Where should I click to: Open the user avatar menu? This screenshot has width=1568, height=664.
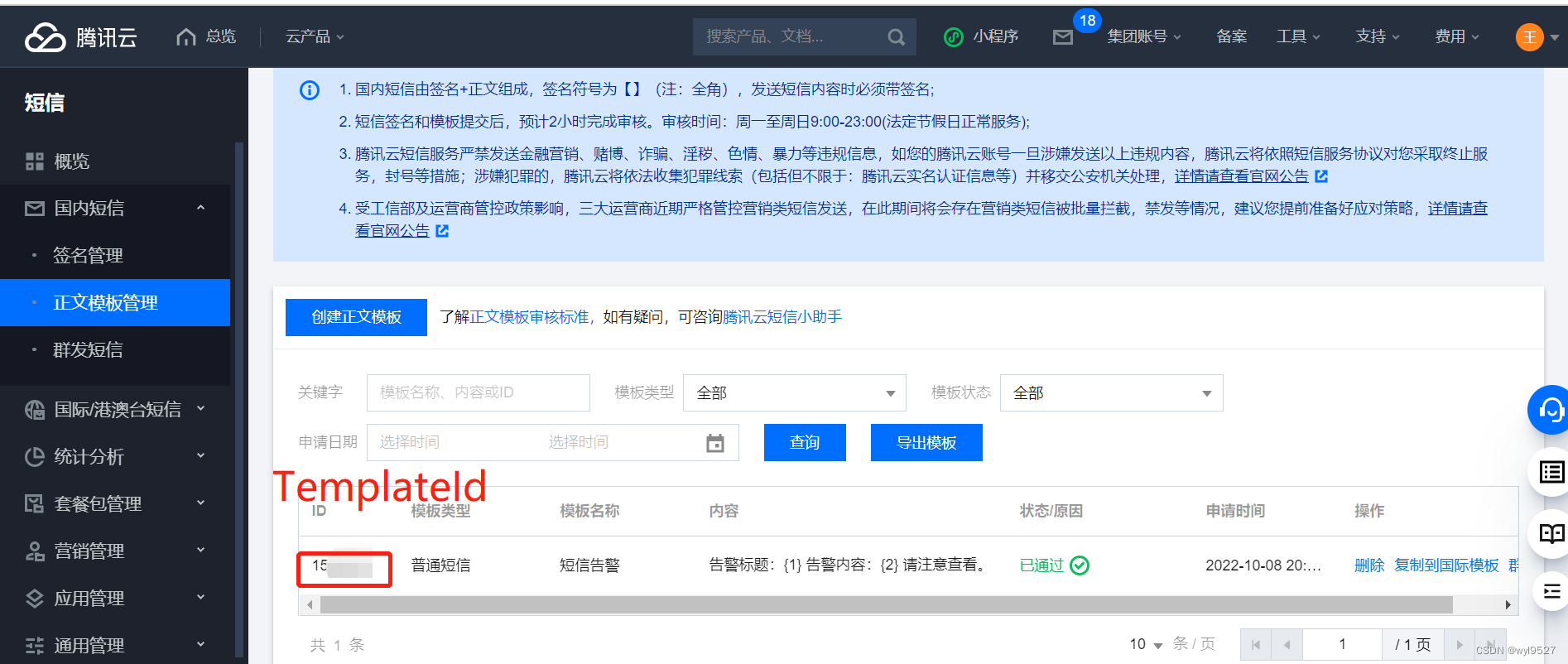tap(1530, 36)
